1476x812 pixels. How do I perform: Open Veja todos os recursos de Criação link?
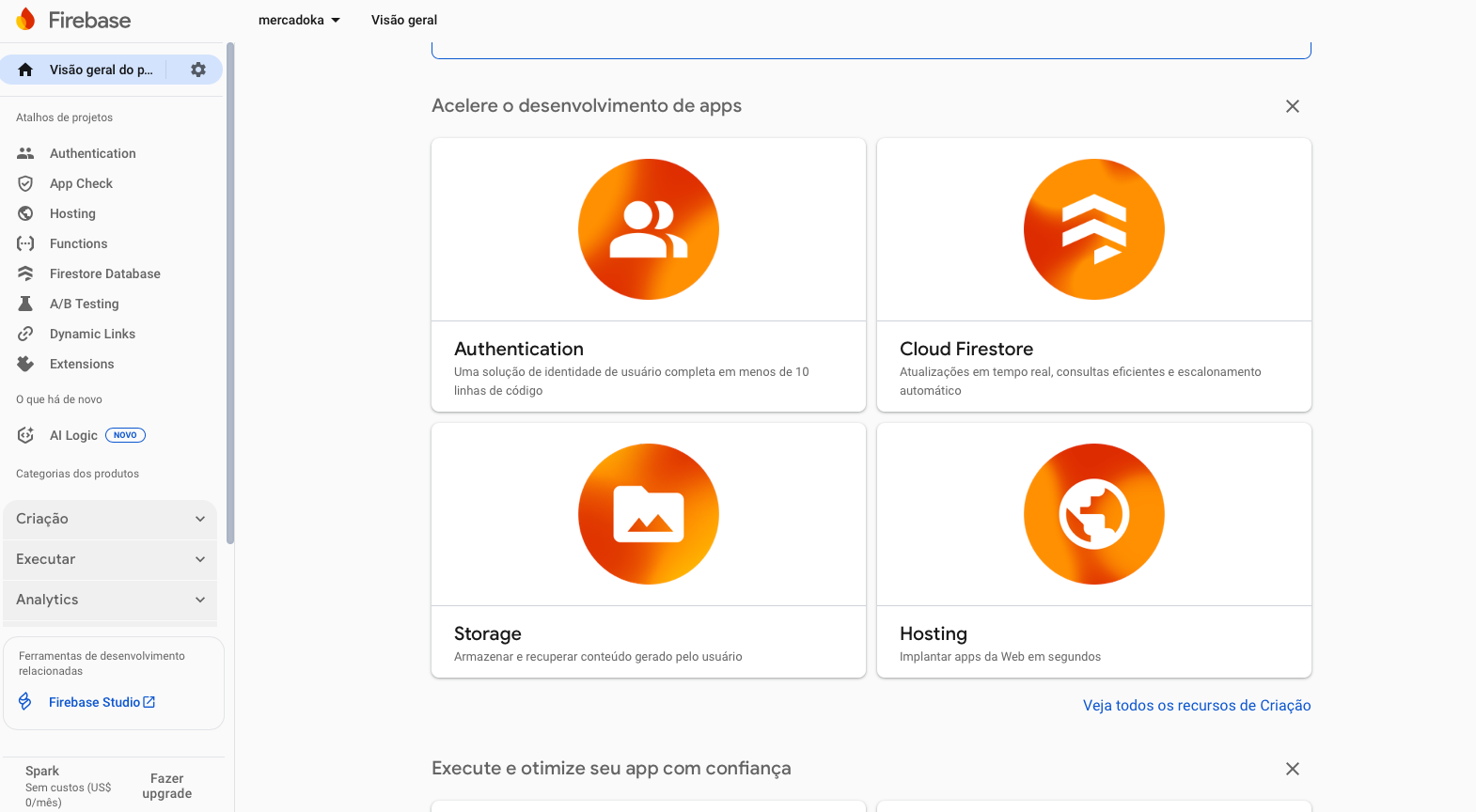(x=1196, y=706)
